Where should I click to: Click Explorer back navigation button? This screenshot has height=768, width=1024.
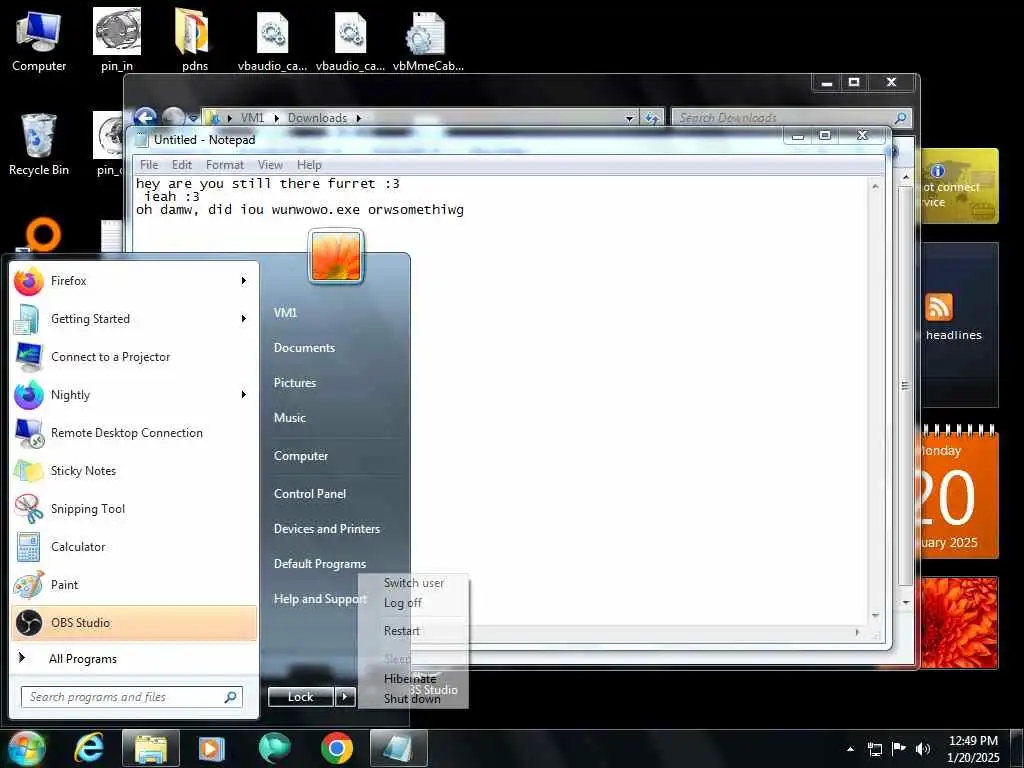(145, 118)
